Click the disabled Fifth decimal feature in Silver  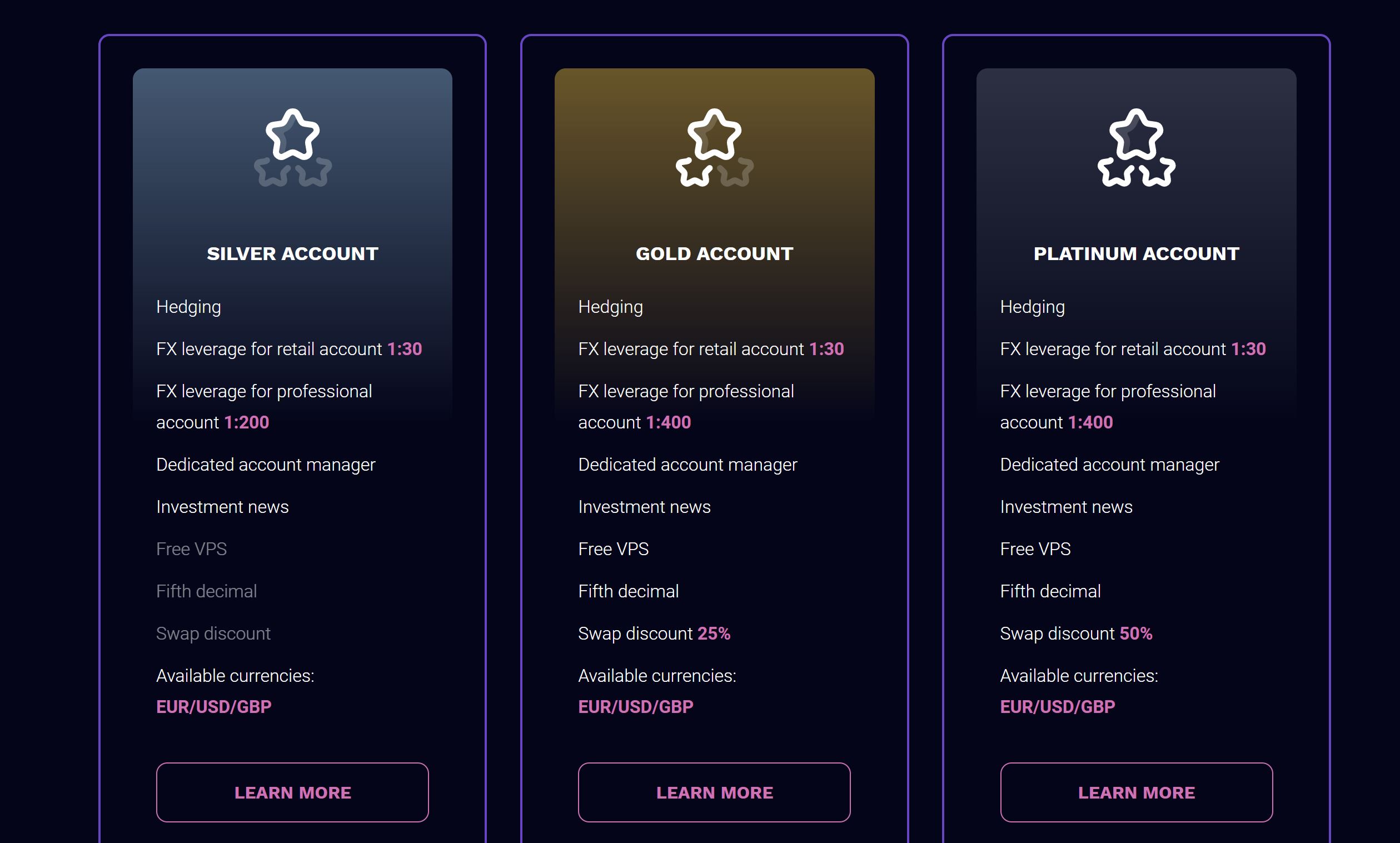(206, 591)
